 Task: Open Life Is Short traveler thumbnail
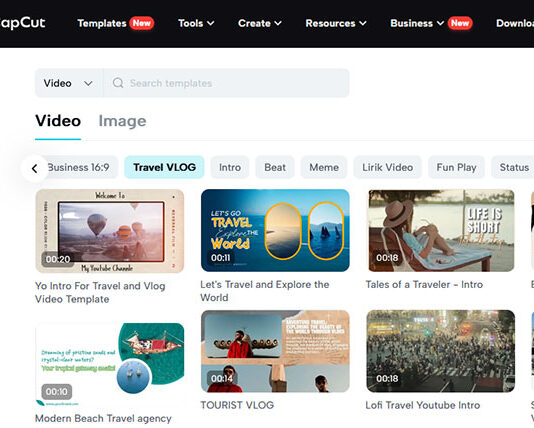pos(441,231)
